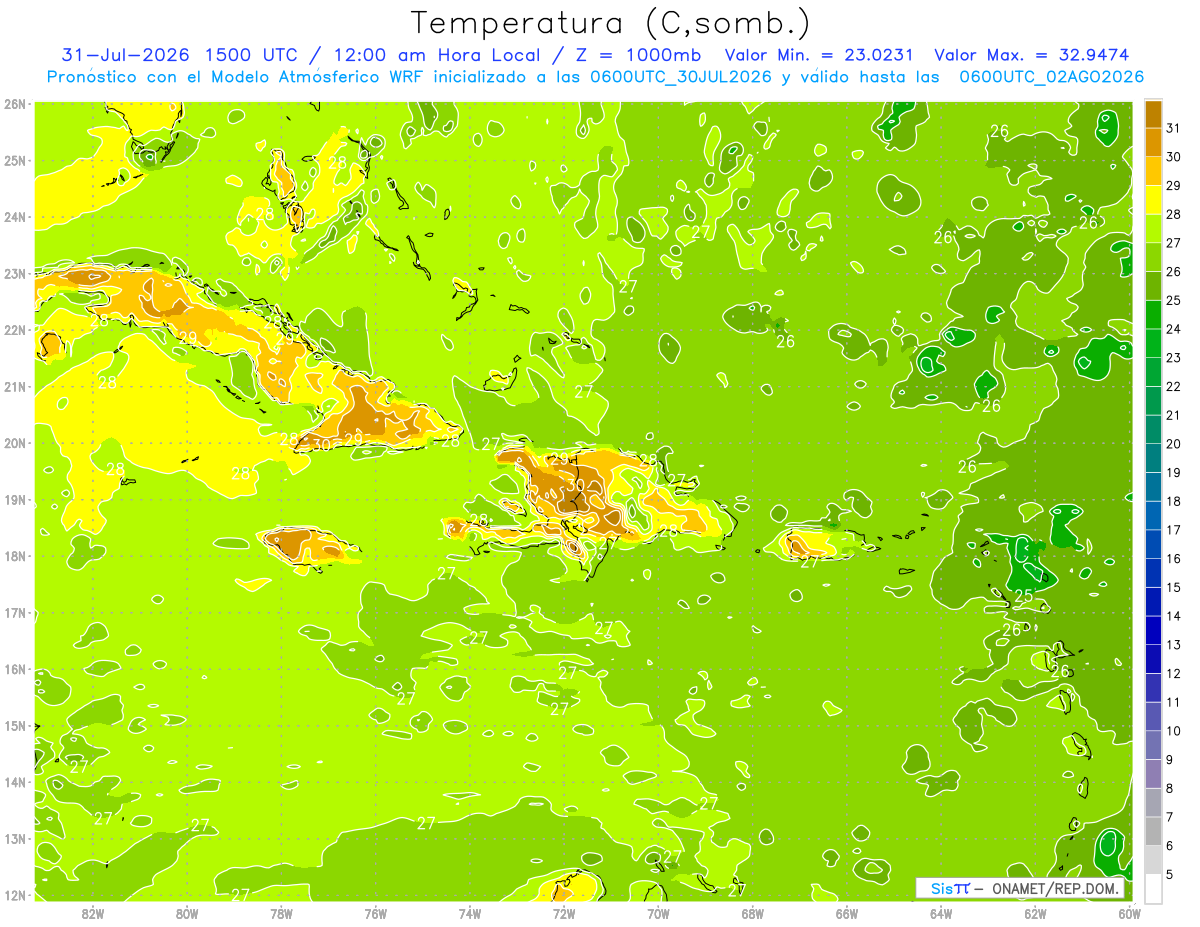Click the "Valor Max. = 32.9474" readout
The image size is (1200, 927).
[1038, 55]
